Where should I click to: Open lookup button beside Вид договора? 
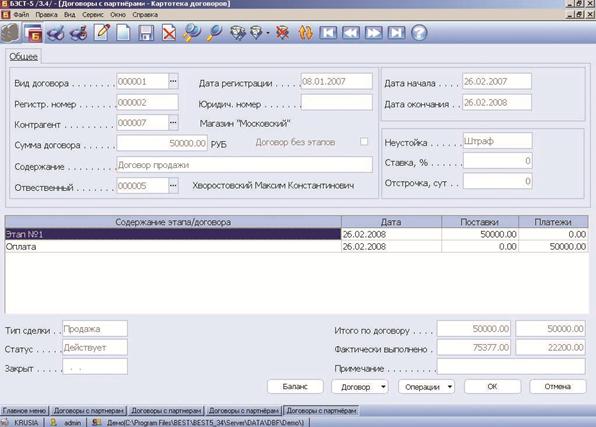click(x=173, y=81)
